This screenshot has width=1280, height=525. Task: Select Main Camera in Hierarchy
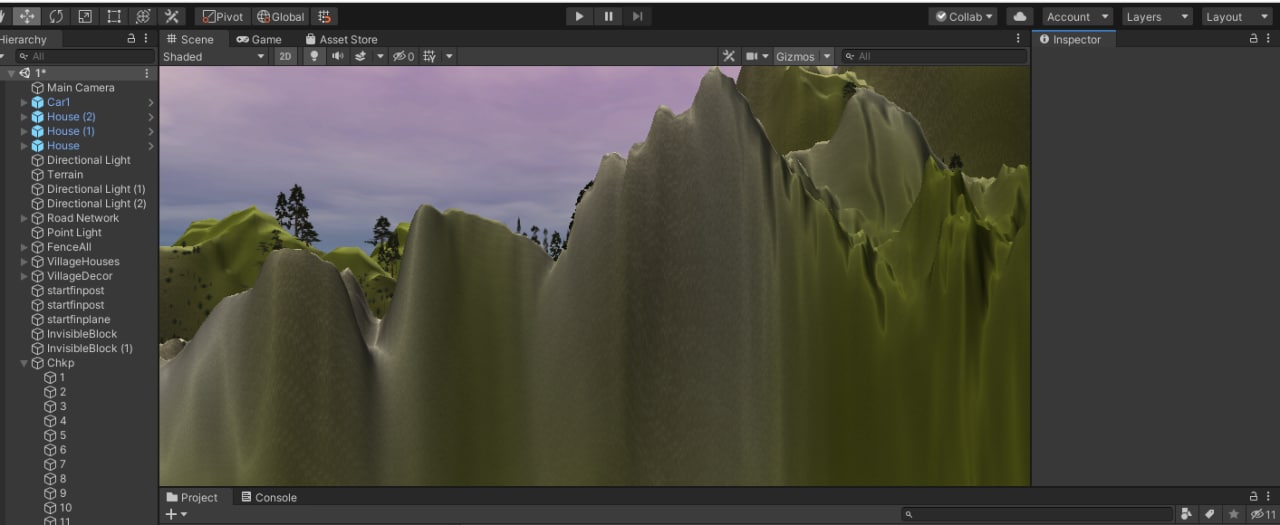[80, 88]
